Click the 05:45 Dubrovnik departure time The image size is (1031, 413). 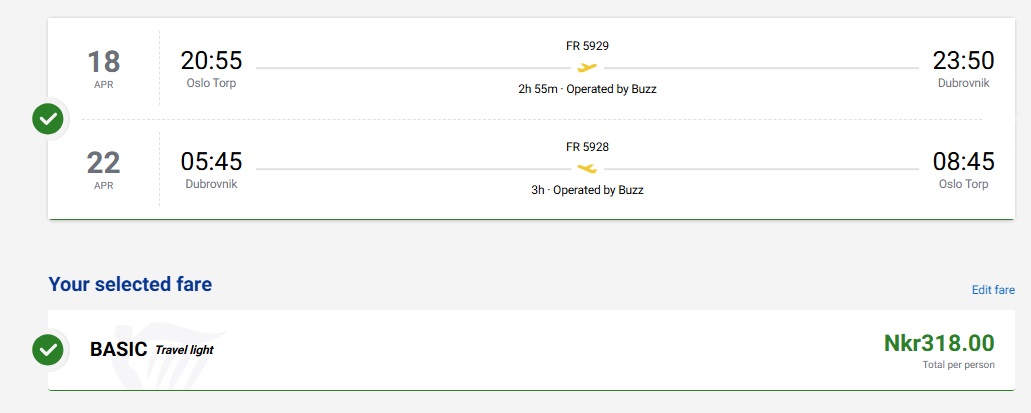click(211, 161)
